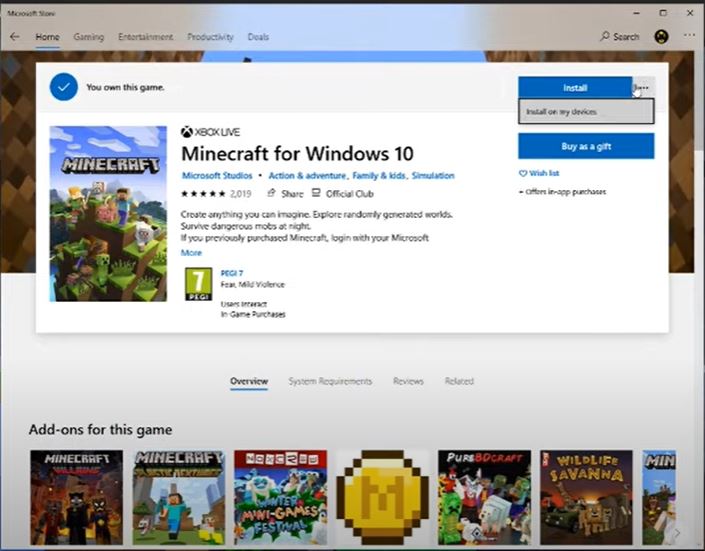Expand the description with More link
The image size is (705, 551).
pos(191,253)
